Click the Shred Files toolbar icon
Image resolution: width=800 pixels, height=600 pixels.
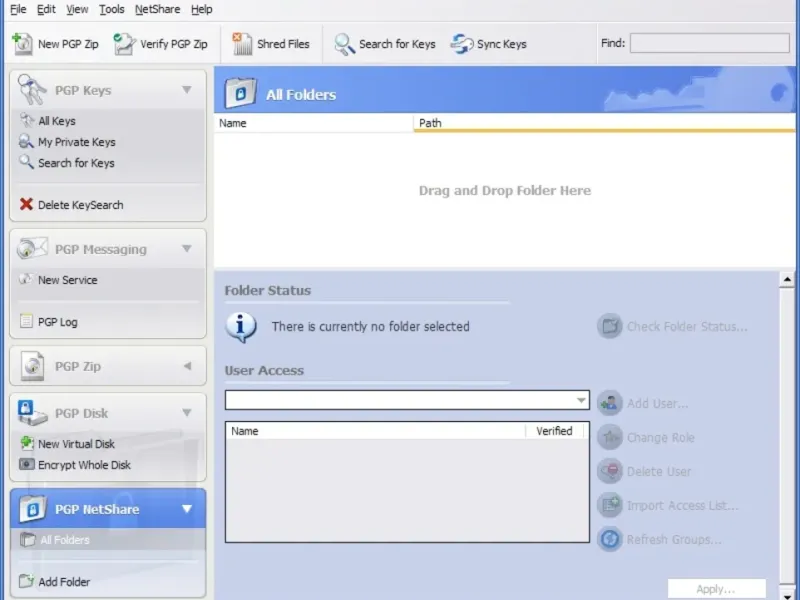(x=242, y=44)
